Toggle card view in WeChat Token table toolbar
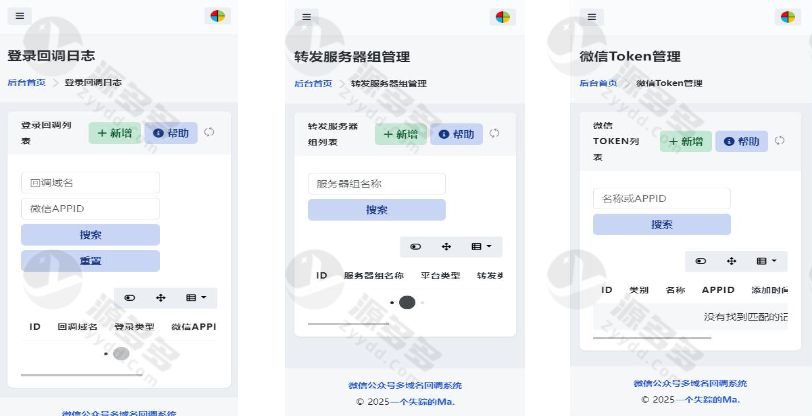The image size is (812, 416). tap(701, 261)
